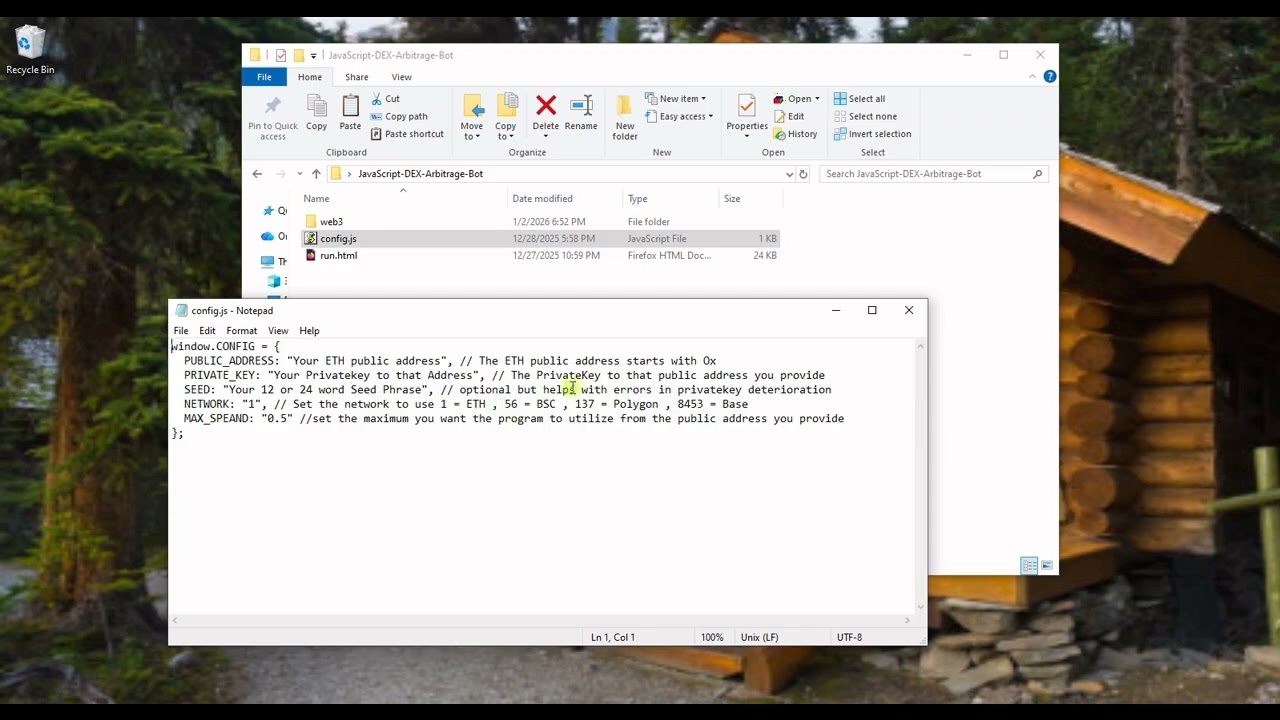Click 'UTF-8' in Notepad status bar
1280x720 pixels.
pos(849,637)
